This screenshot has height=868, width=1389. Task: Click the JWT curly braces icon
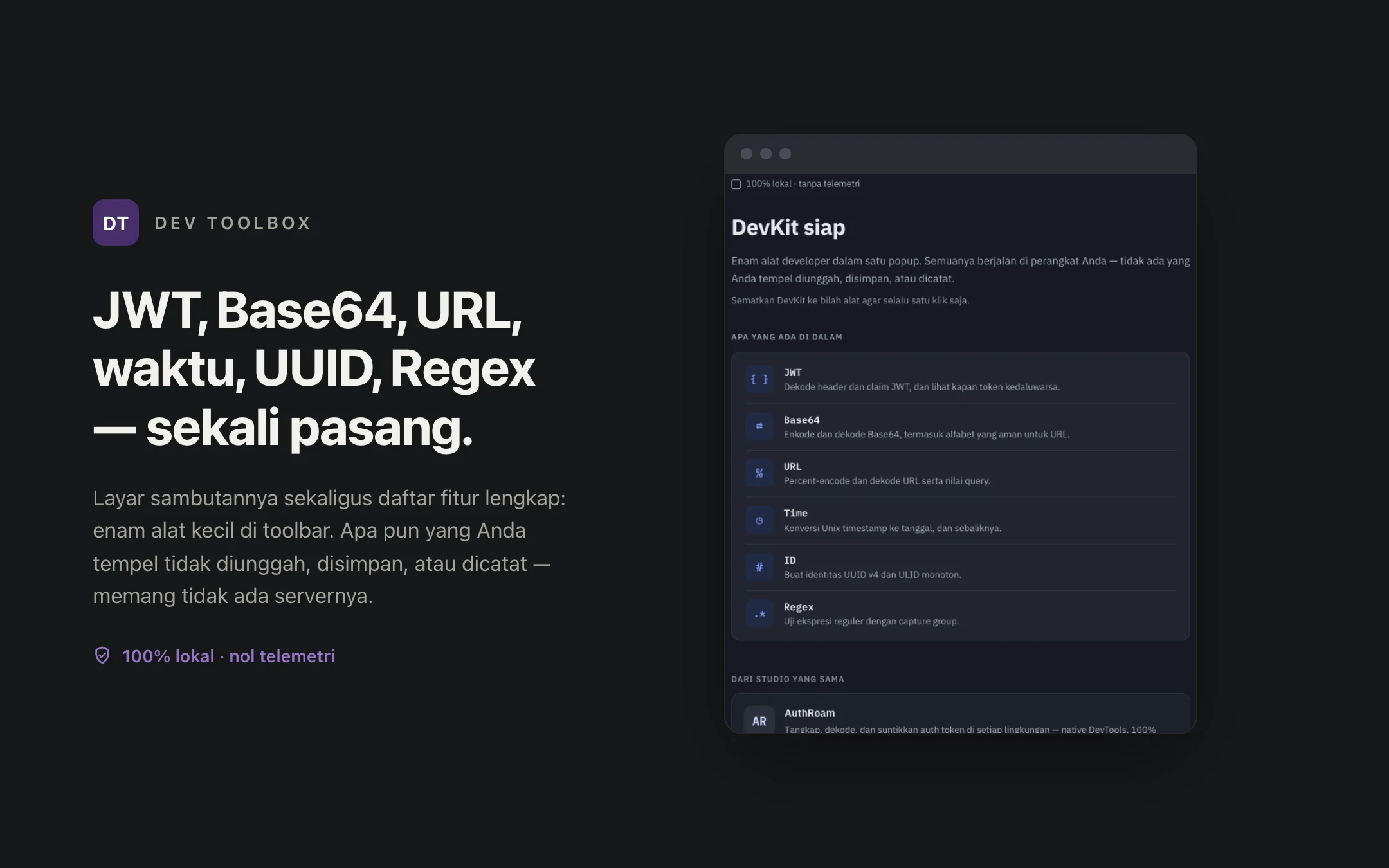tap(759, 379)
